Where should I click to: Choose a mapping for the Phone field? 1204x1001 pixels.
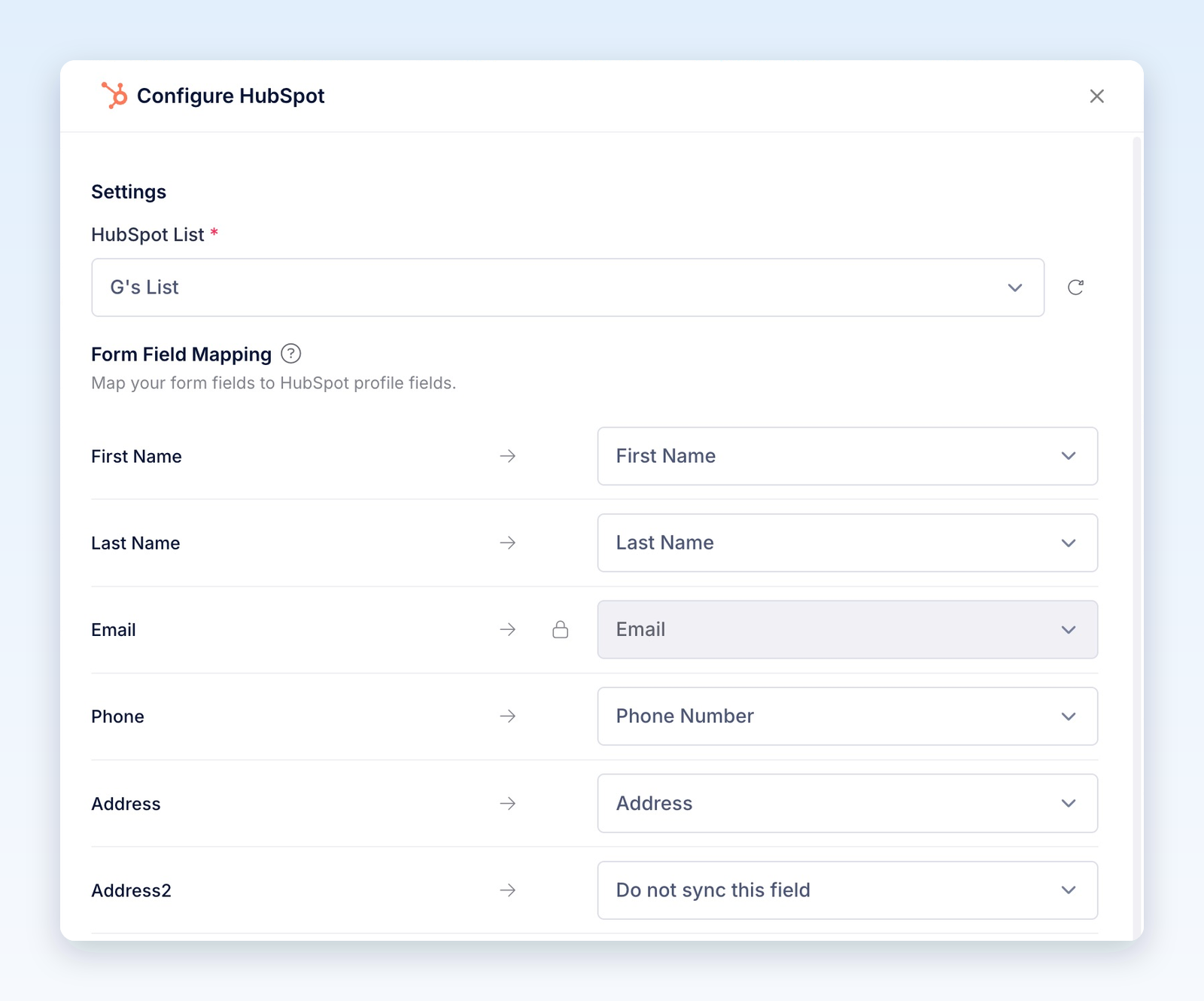(847, 716)
